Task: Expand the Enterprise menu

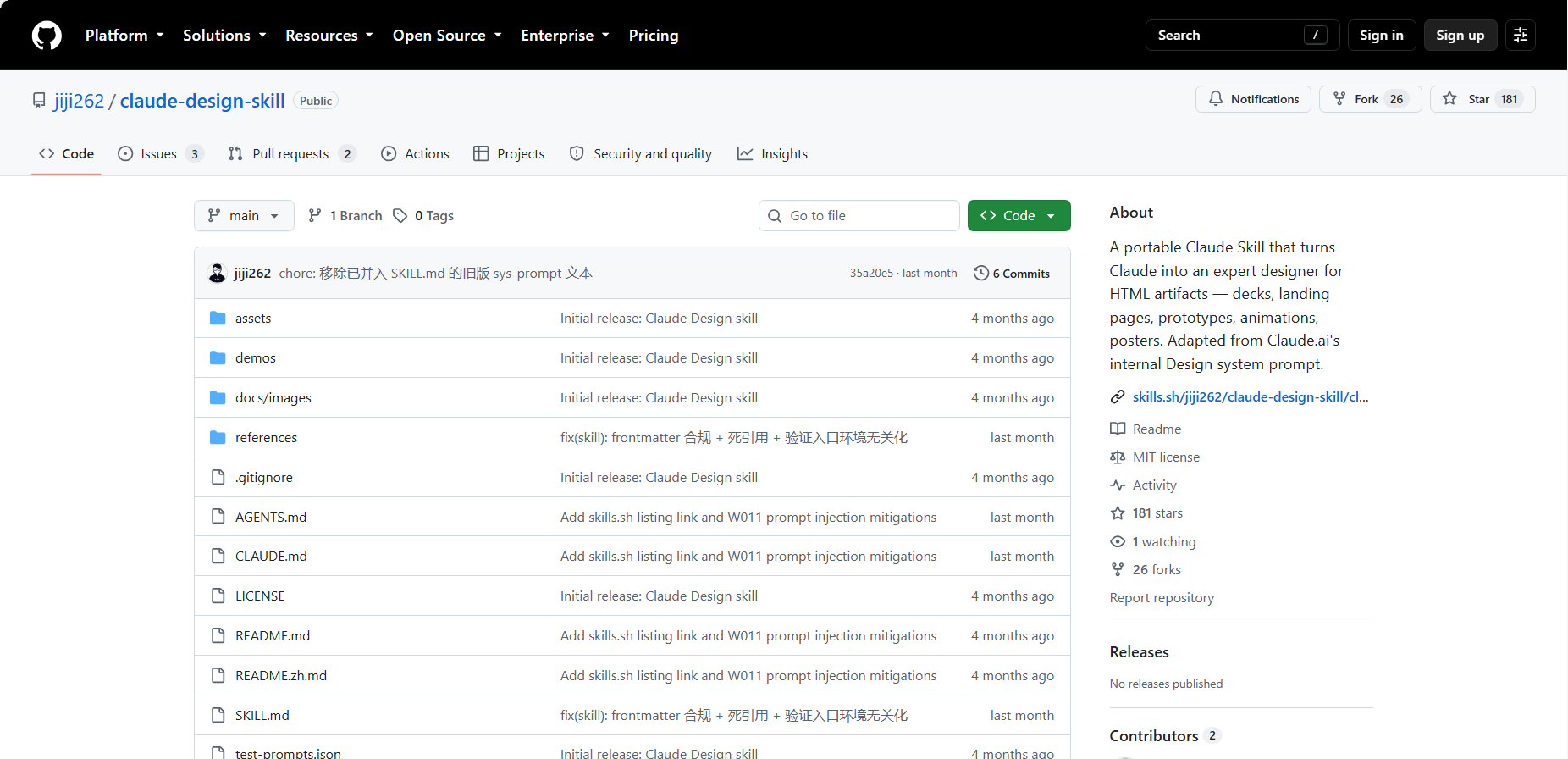Action: 565,36
